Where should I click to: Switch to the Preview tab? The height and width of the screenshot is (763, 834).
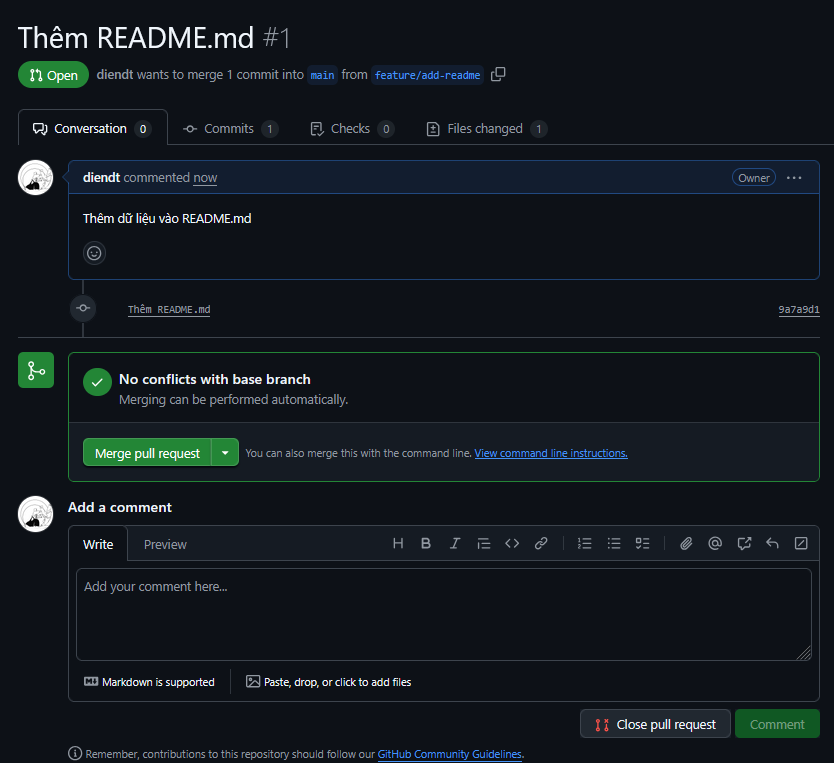(165, 544)
